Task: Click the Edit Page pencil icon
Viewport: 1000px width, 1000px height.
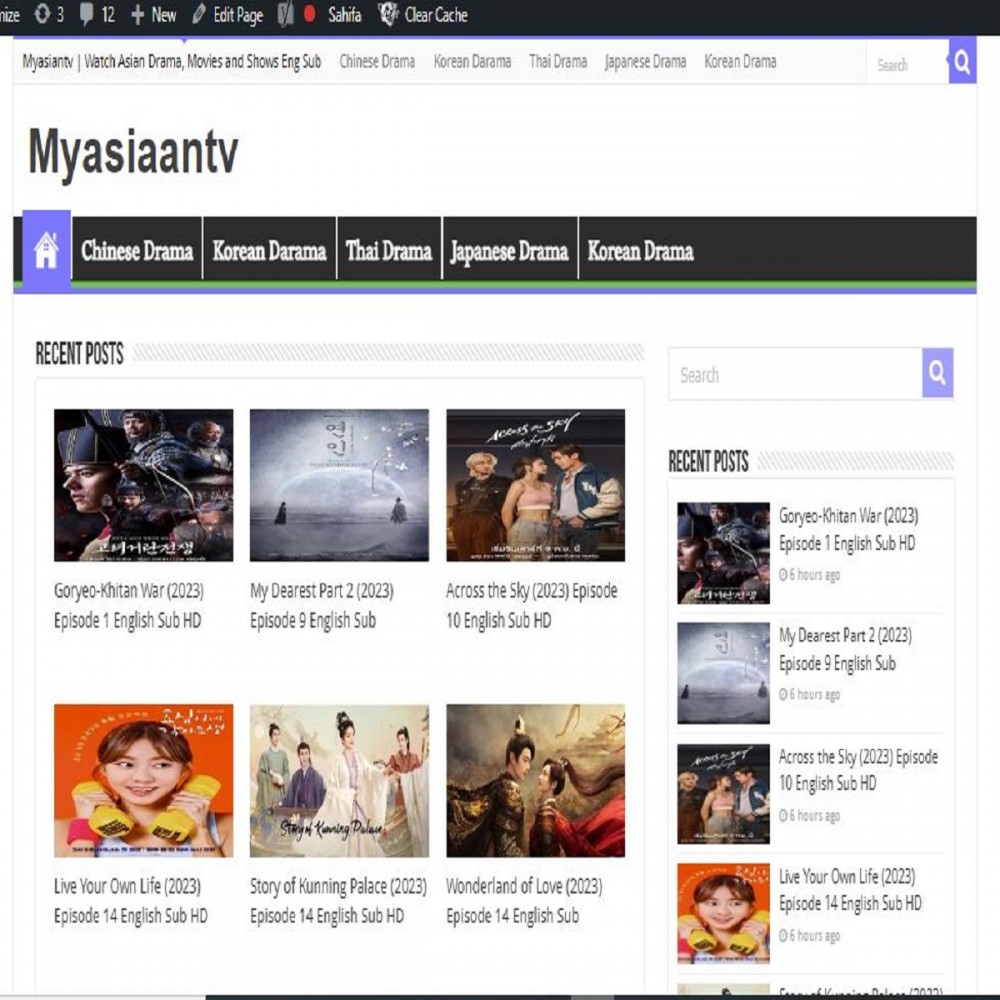Action: tap(198, 15)
